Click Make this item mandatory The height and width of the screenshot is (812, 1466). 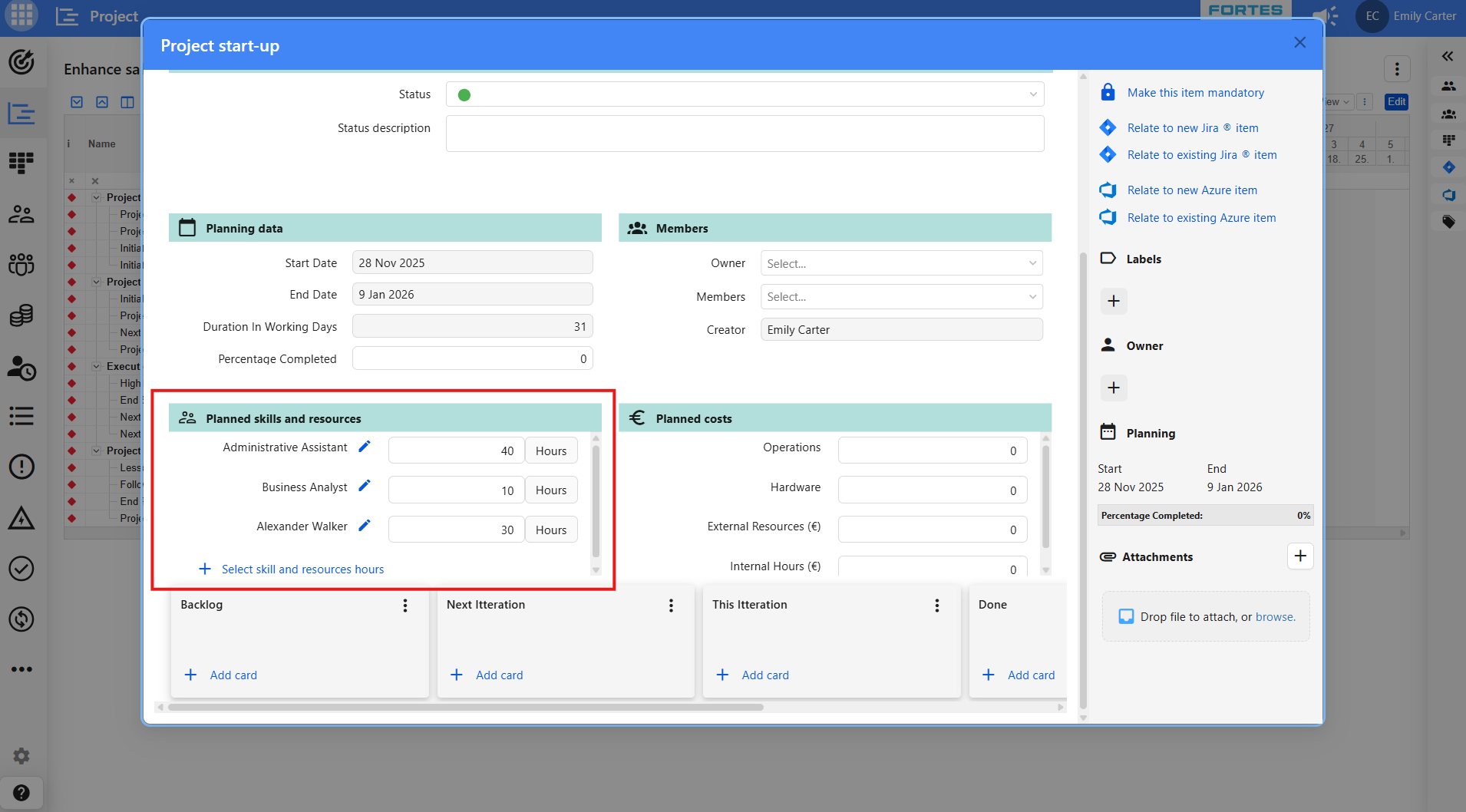[x=1195, y=92]
